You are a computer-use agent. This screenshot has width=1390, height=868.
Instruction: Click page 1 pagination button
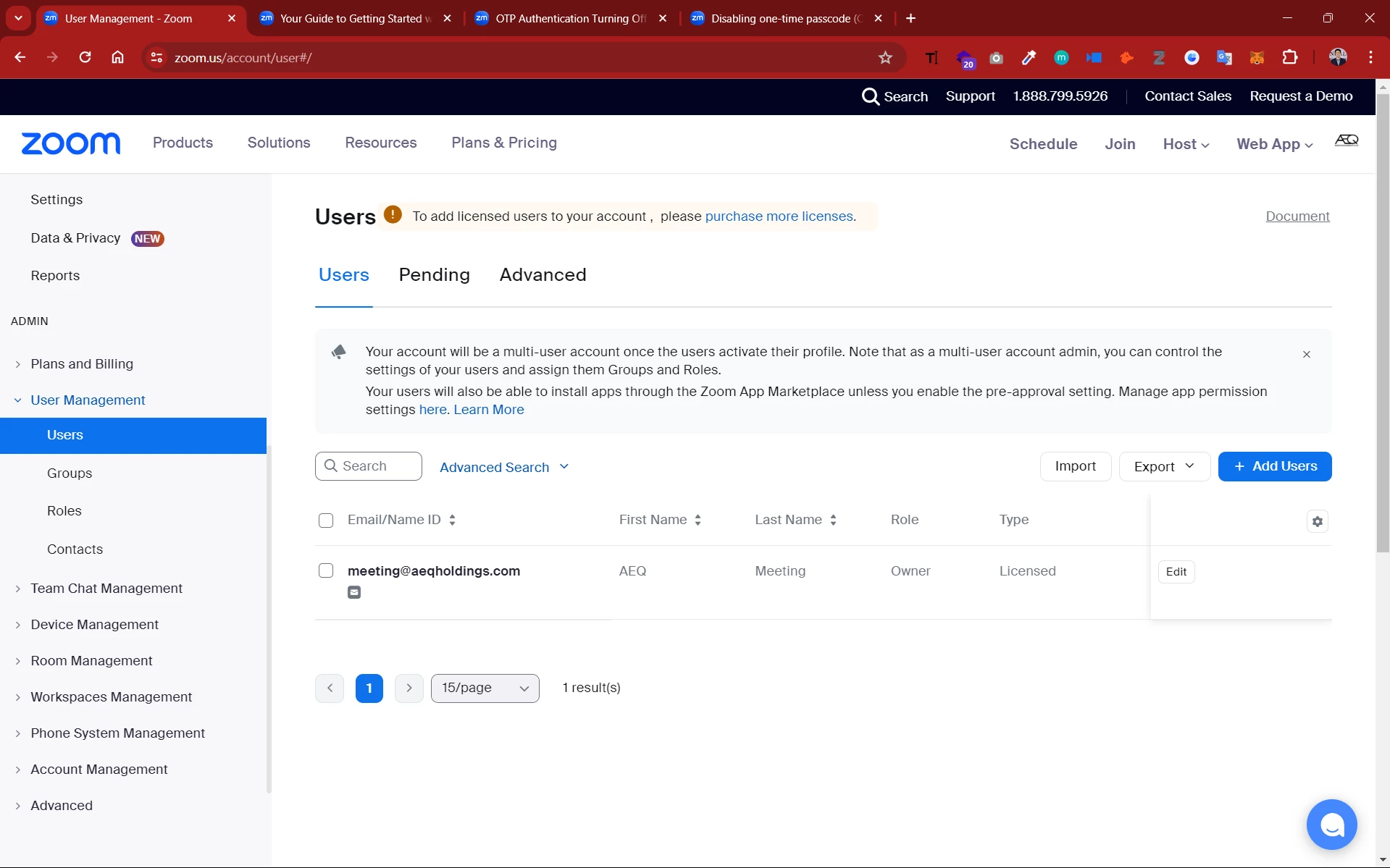coord(369,688)
